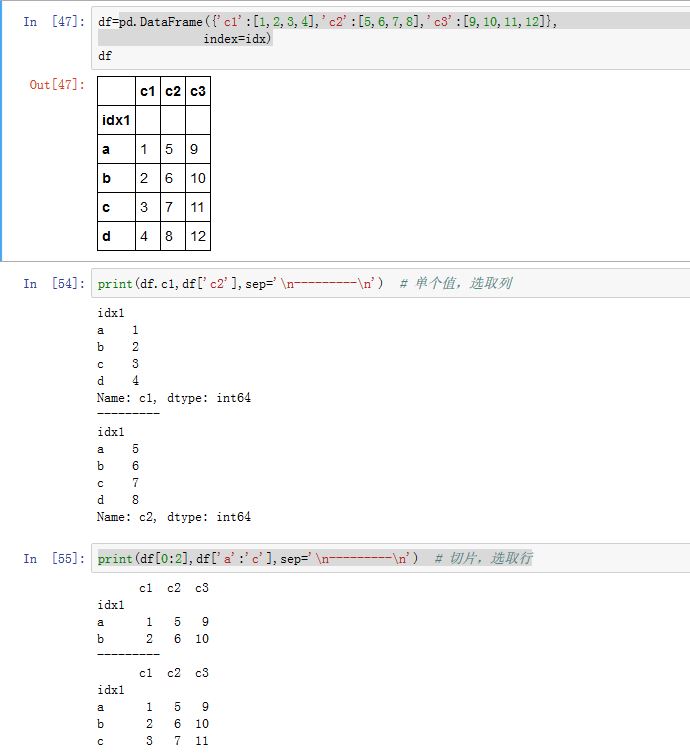Select the In [47] cell prompt label
This screenshot has height=755, width=690.
[x=54, y=22]
